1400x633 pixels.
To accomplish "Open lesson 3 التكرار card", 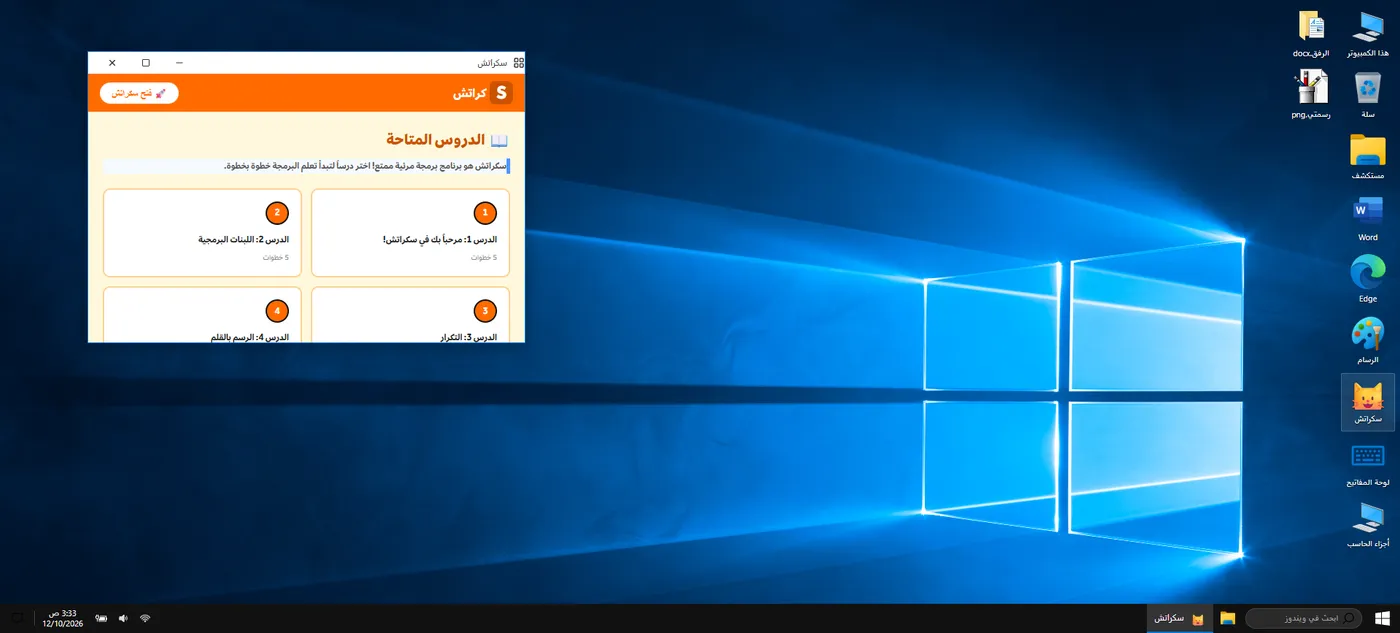I will 411,315.
